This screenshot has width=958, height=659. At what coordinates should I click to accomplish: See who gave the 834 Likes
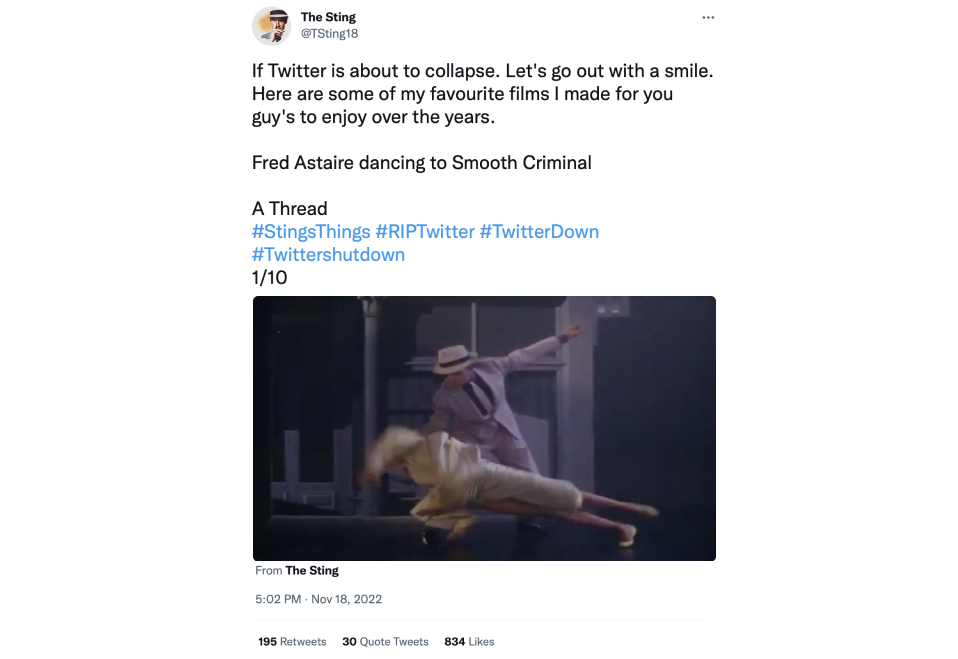click(469, 642)
